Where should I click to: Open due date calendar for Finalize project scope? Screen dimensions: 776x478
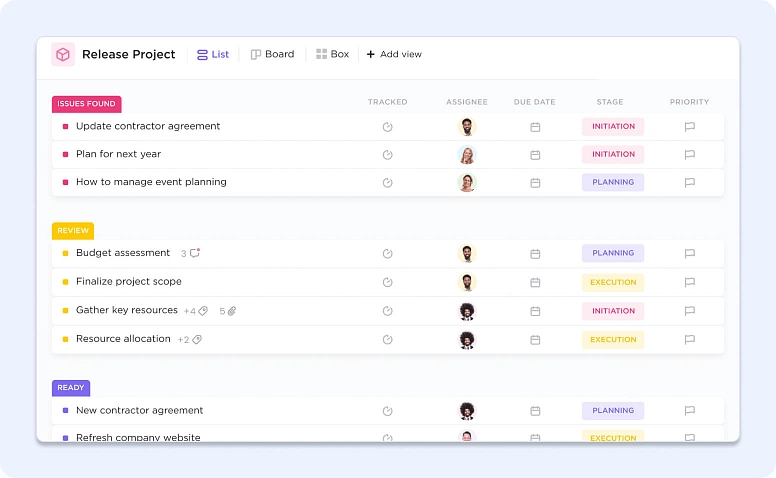[535, 283]
